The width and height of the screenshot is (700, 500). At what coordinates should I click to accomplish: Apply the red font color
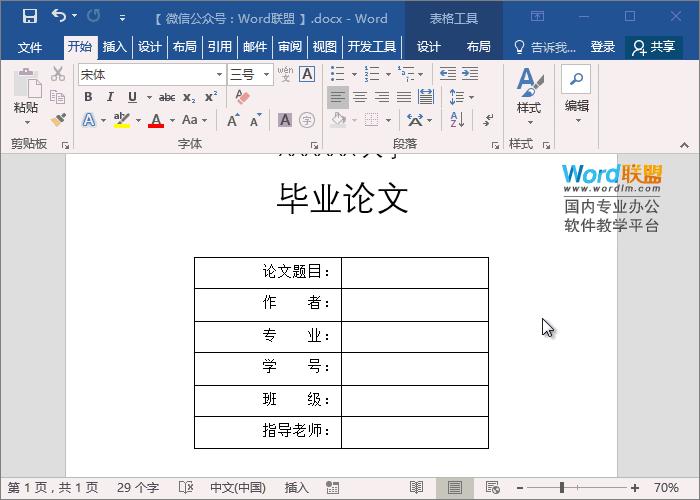click(156, 120)
